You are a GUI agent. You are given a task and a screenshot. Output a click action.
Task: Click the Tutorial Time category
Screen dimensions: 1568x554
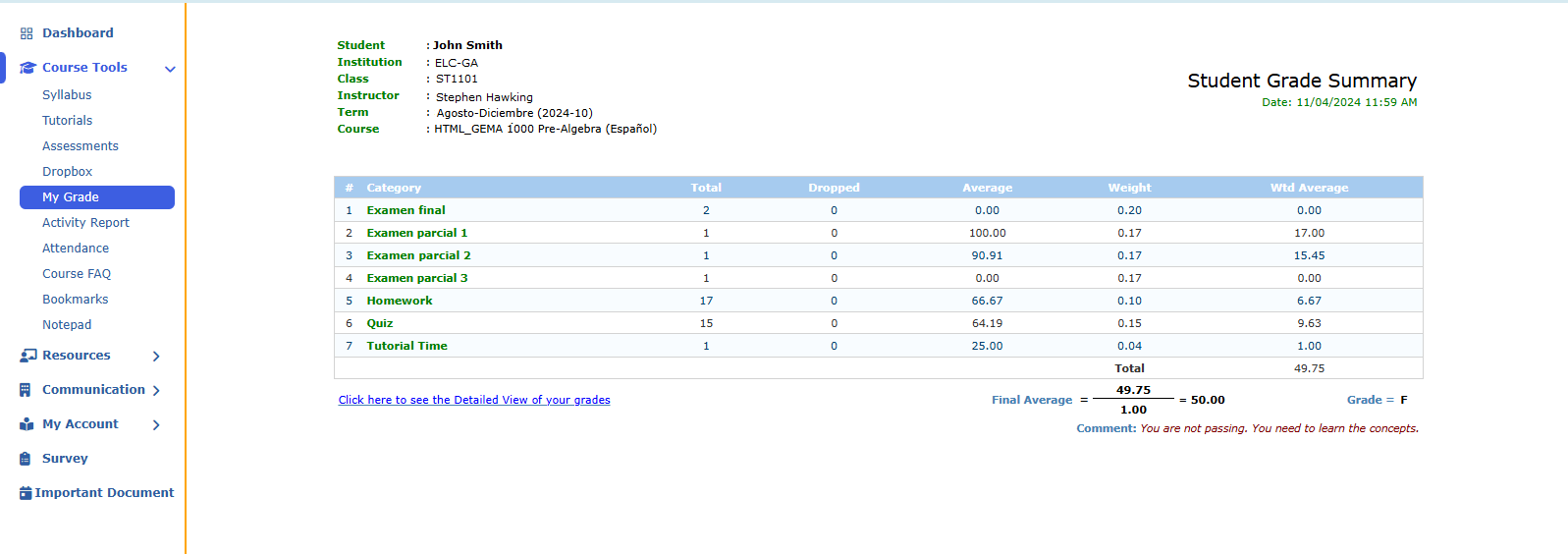pyautogui.click(x=406, y=346)
